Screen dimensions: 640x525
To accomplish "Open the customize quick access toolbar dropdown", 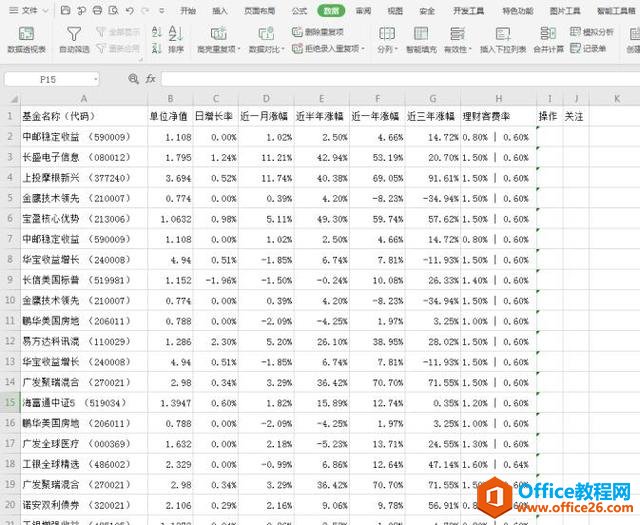I will click(162, 11).
